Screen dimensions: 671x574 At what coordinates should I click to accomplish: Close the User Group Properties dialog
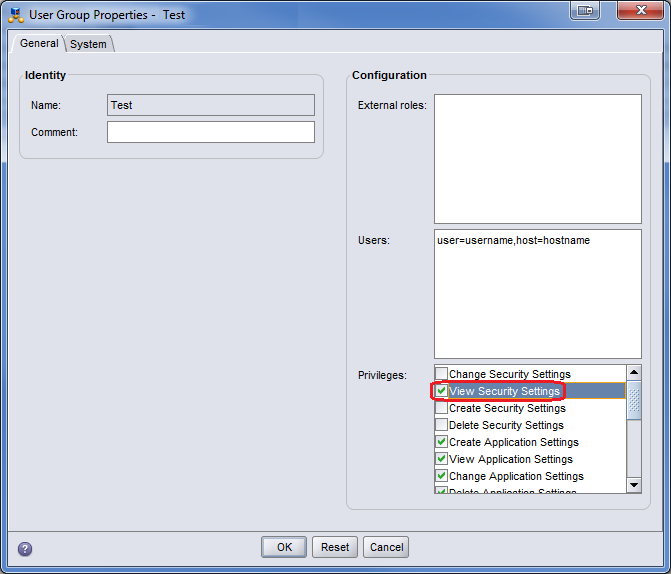click(x=641, y=10)
